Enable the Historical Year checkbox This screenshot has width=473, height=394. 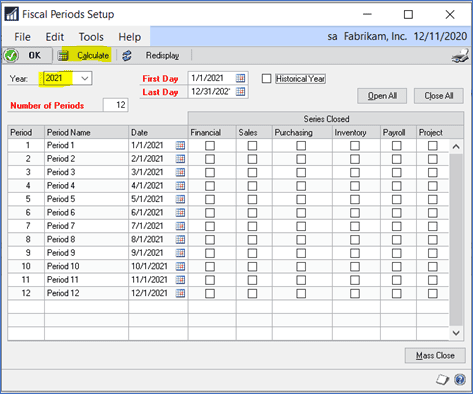coord(266,79)
